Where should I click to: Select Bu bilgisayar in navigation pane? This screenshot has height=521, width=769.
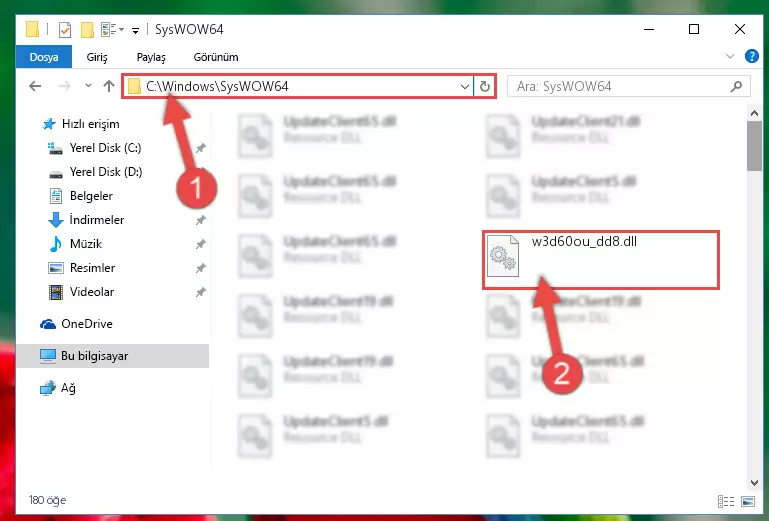94,356
